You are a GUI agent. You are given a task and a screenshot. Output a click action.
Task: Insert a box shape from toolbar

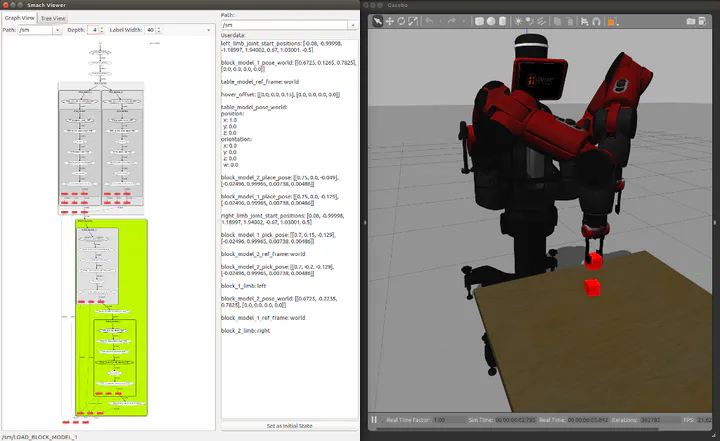tap(479, 21)
